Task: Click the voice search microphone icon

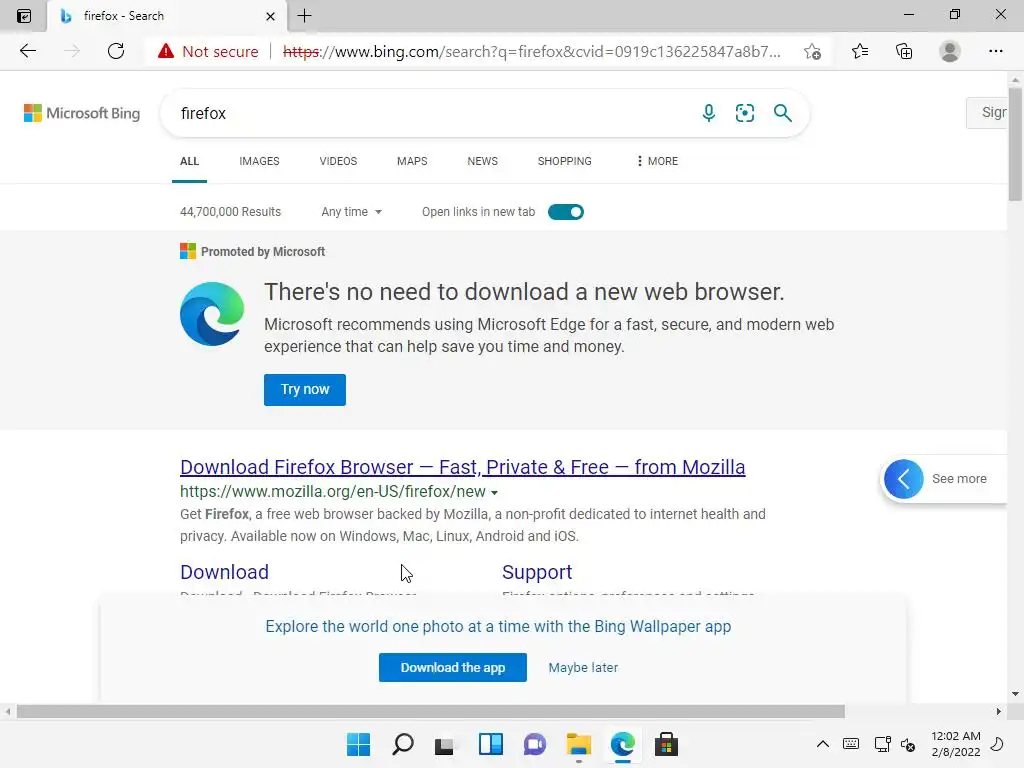Action: [x=709, y=113]
